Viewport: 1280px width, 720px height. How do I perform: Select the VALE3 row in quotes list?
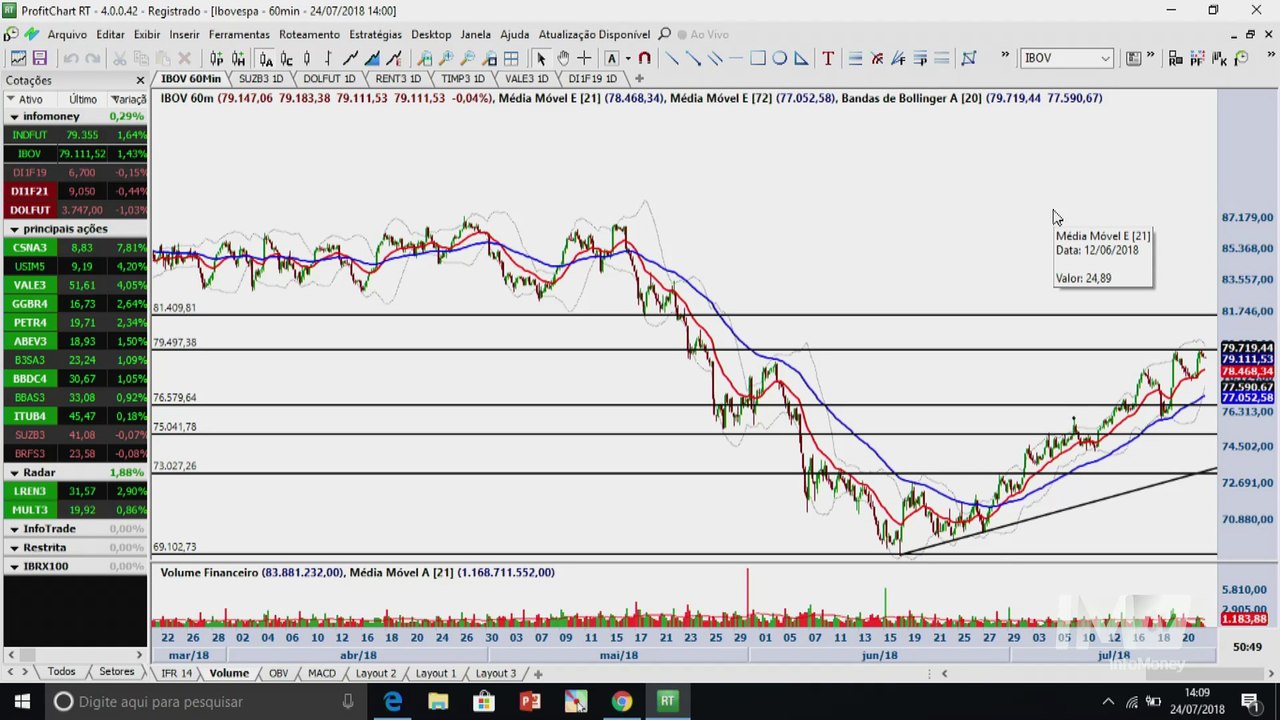pos(75,285)
